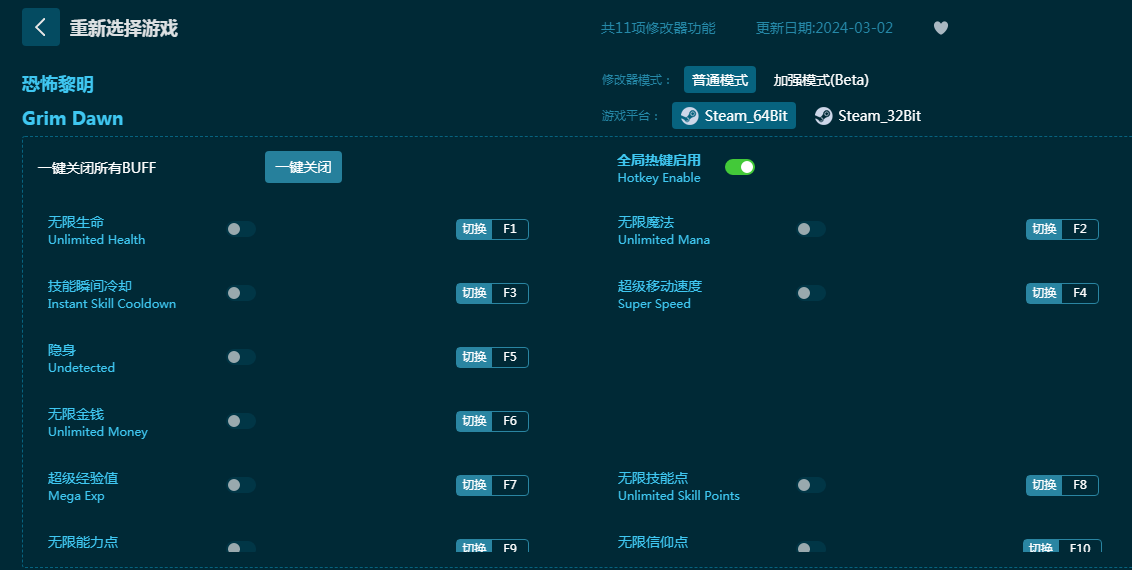Click 切换 button for F7 hotkey
The height and width of the screenshot is (570, 1132).
point(474,485)
